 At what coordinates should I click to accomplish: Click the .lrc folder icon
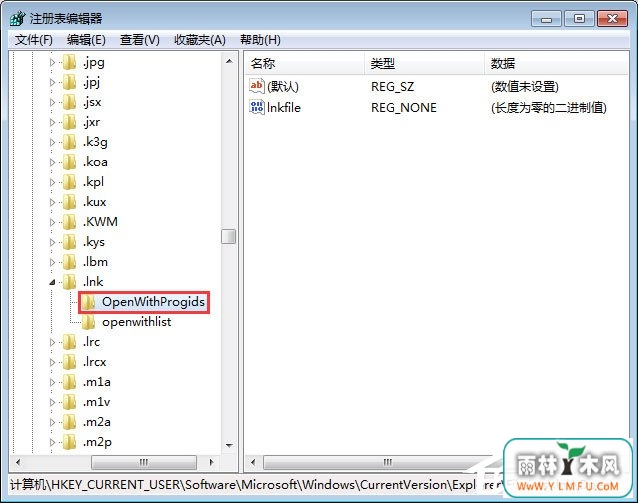69,342
